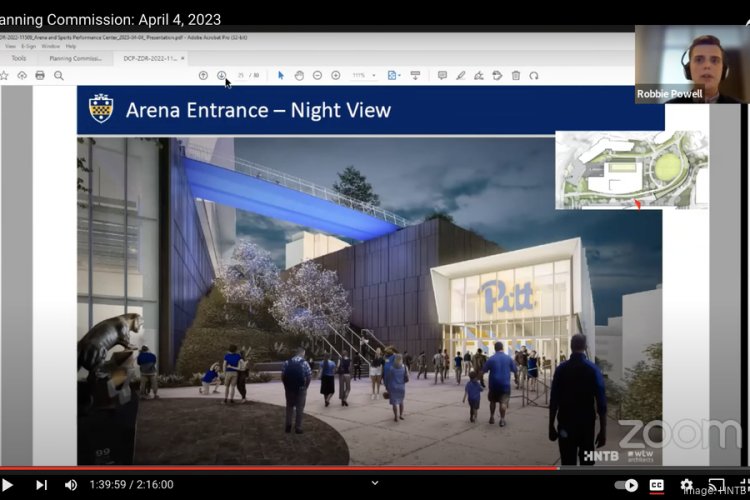Zoom in with the plus icon

click(336, 76)
